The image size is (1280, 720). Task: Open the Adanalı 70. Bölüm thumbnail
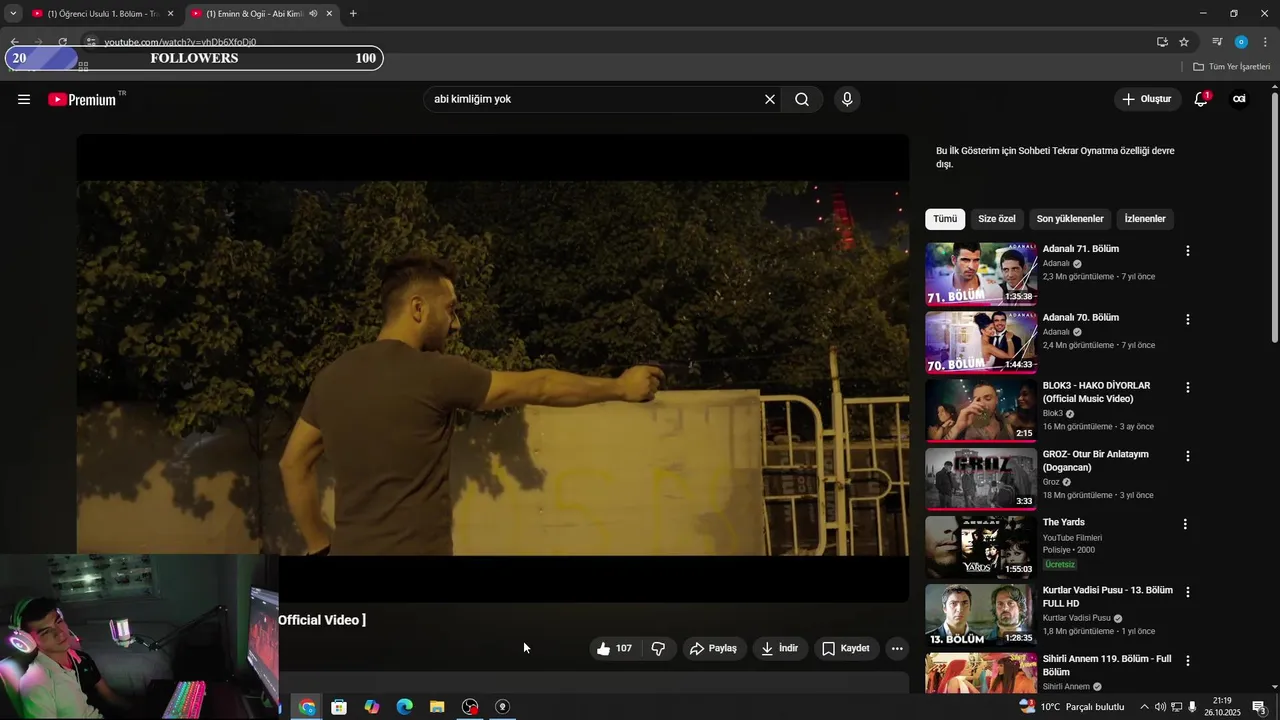tap(981, 342)
